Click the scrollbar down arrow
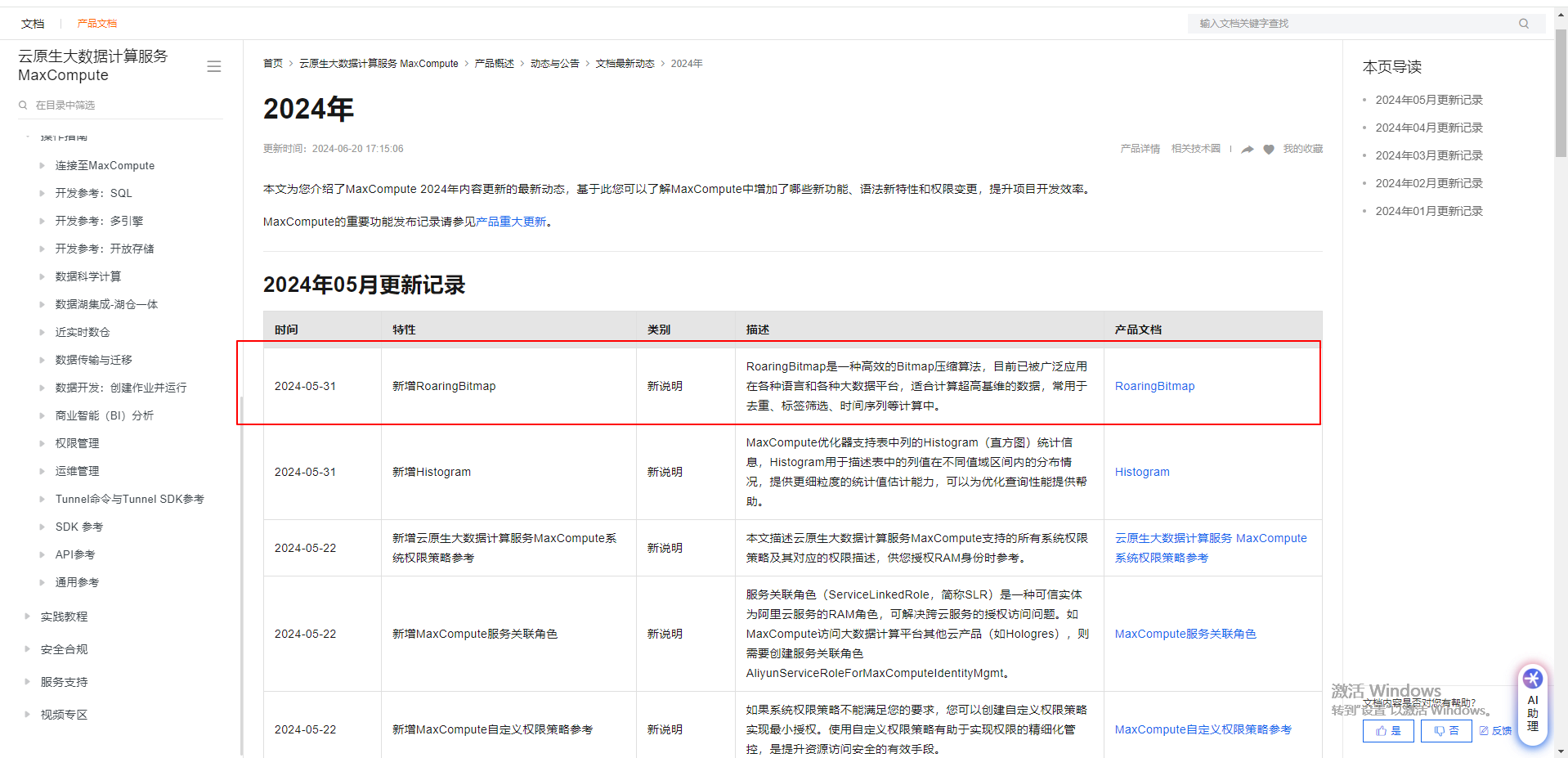 pyautogui.click(x=1561, y=751)
